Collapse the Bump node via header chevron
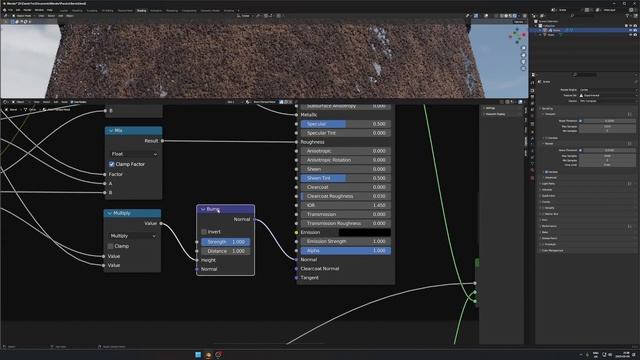Screen dimensions: 640x360 coord(203,209)
